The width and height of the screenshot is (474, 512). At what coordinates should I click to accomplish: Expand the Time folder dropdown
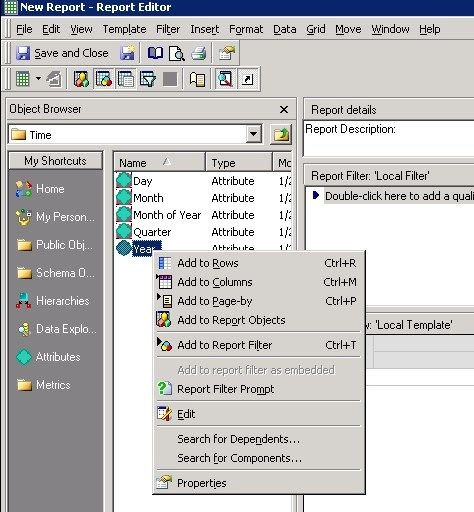pyautogui.click(x=254, y=134)
